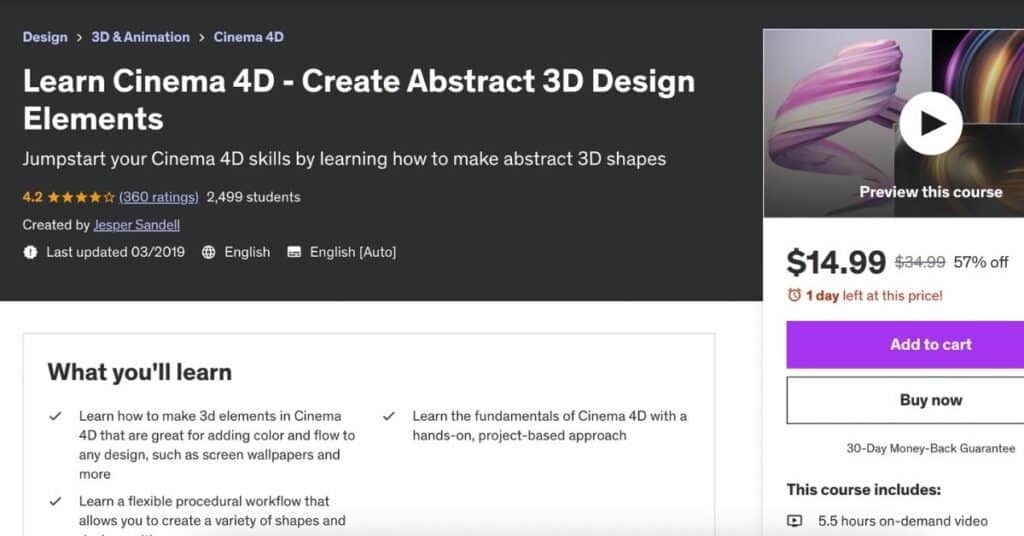Image resolution: width=1024 pixels, height=536 pixels.
Task: Click the on-demand video icon
Action: tap(794, 521)
